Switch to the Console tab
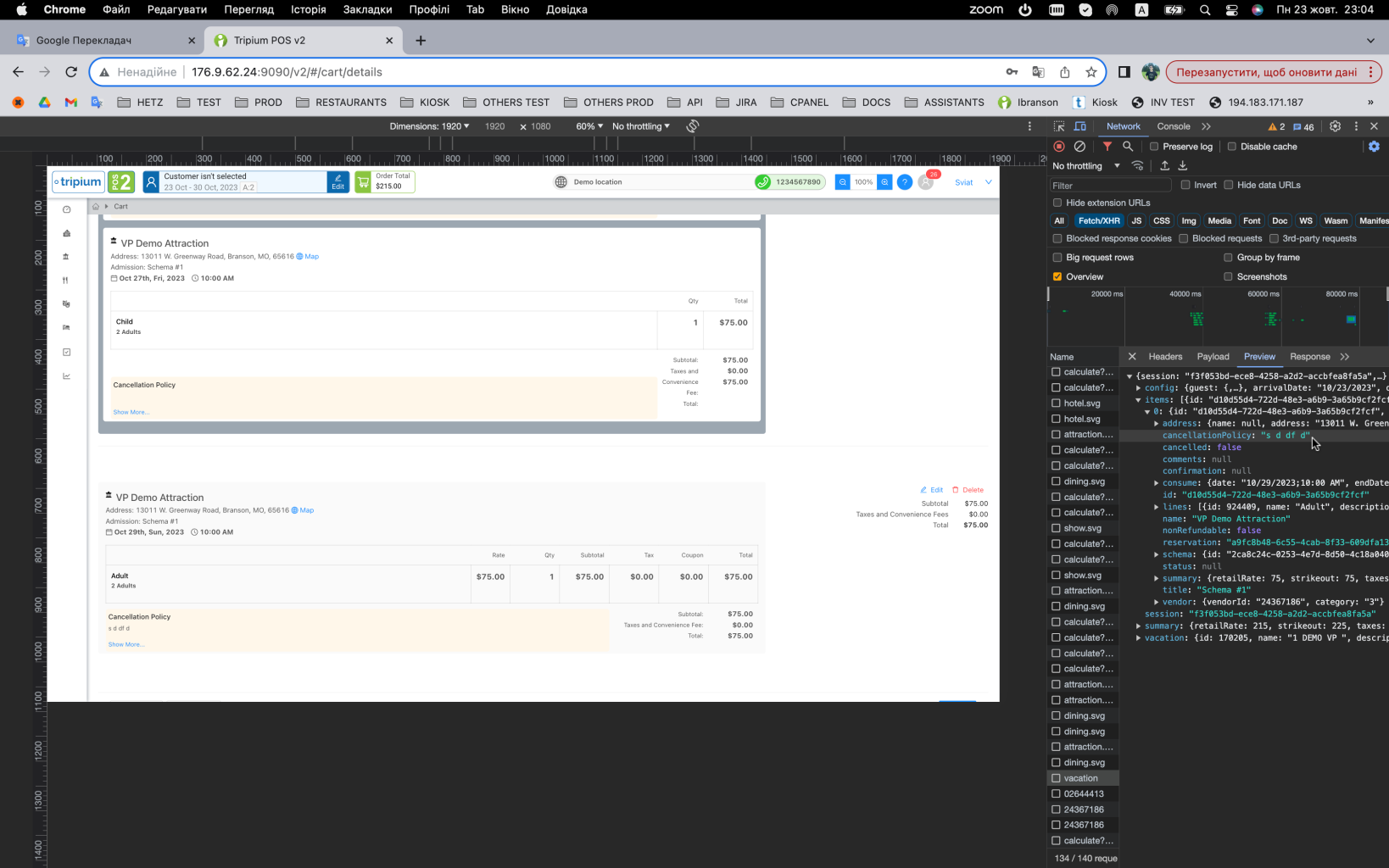The height and width of the screenshot is (868, 1389). click(x=1174, y=126)
